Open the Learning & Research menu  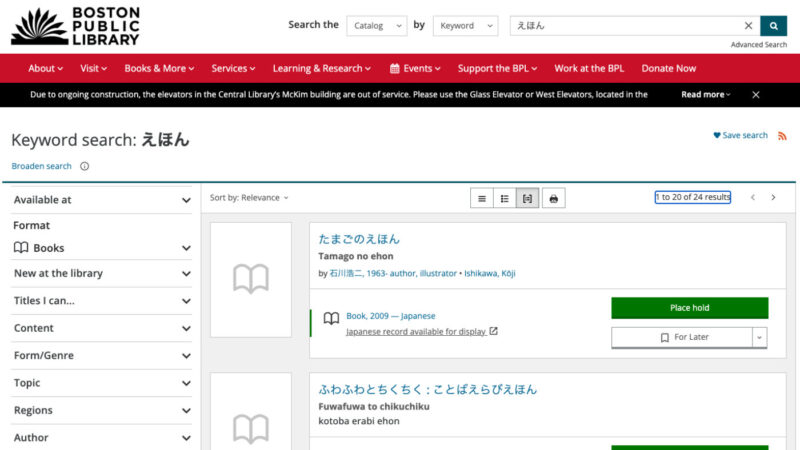[321, 68]
